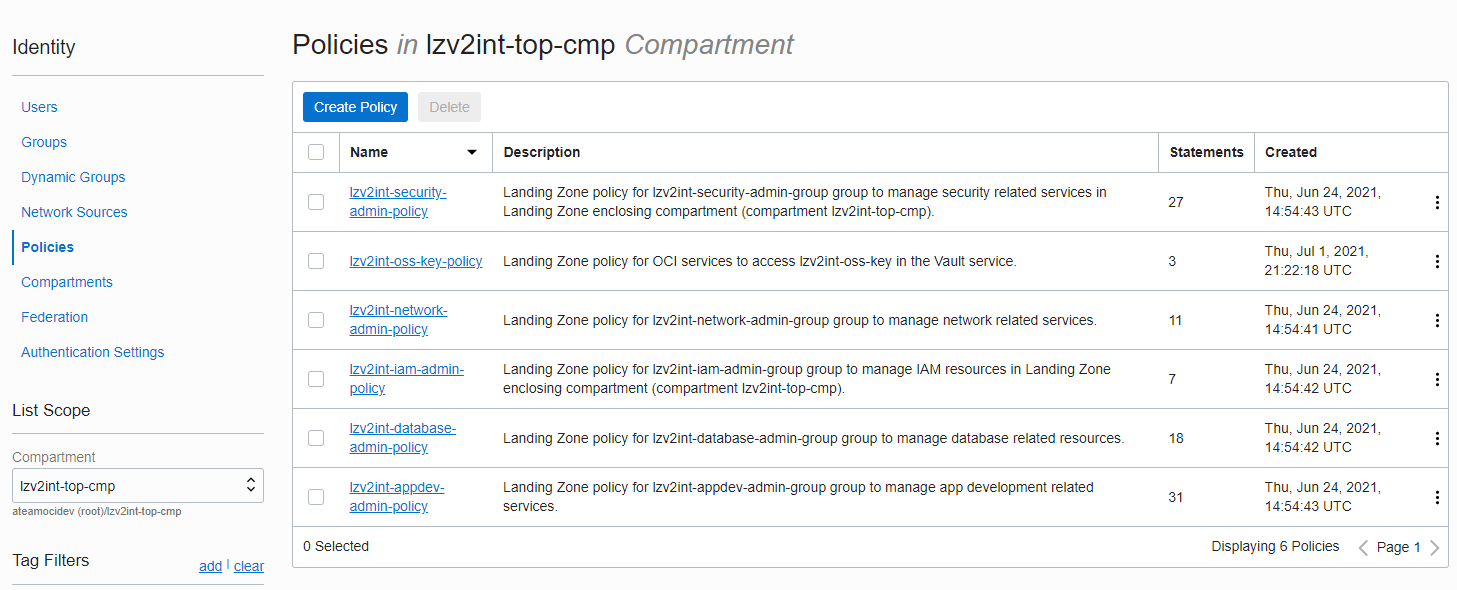Viewport: 1457px width, 590px height.
Task: Sort by Name column arrow
Action: tap(472, 153)
